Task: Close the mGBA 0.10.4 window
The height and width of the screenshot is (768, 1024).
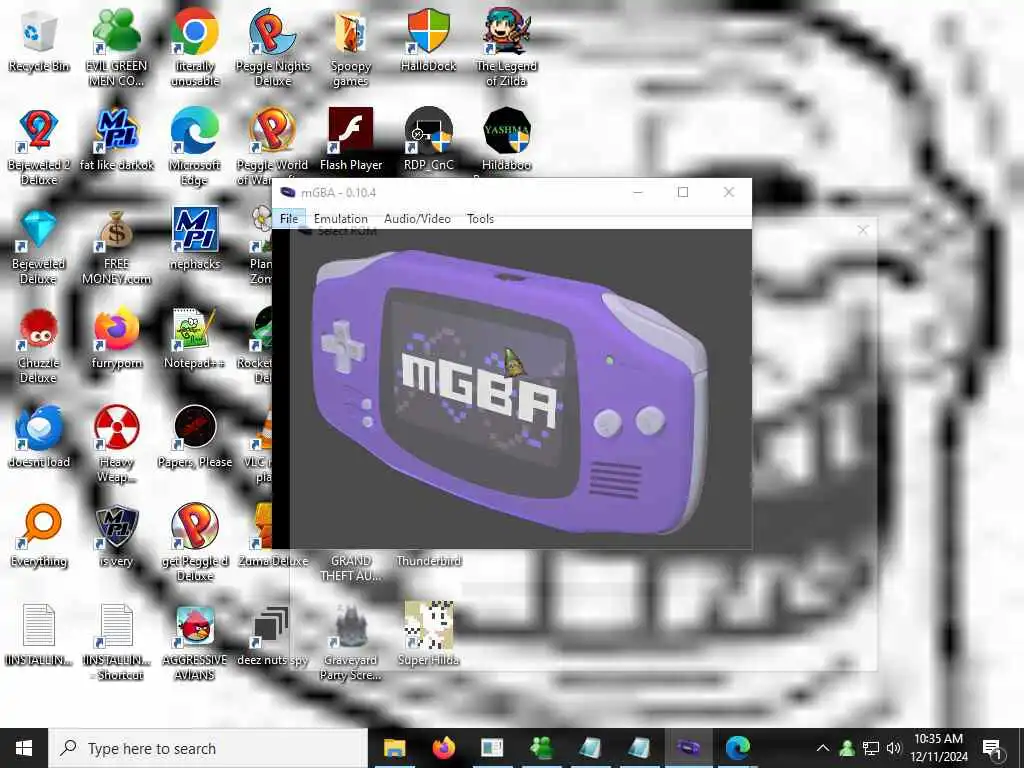Action: [729, 192]
